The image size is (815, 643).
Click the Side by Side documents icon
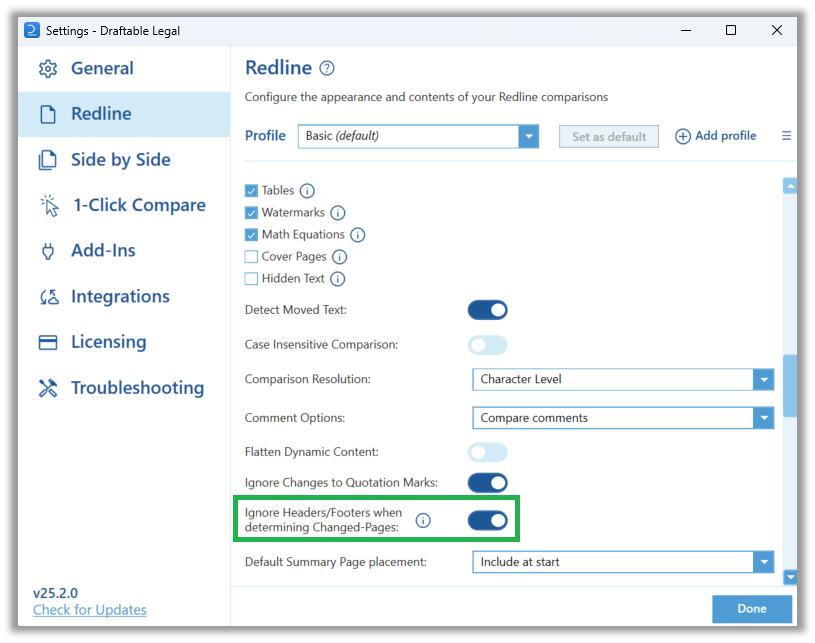[x=48, y=160]
